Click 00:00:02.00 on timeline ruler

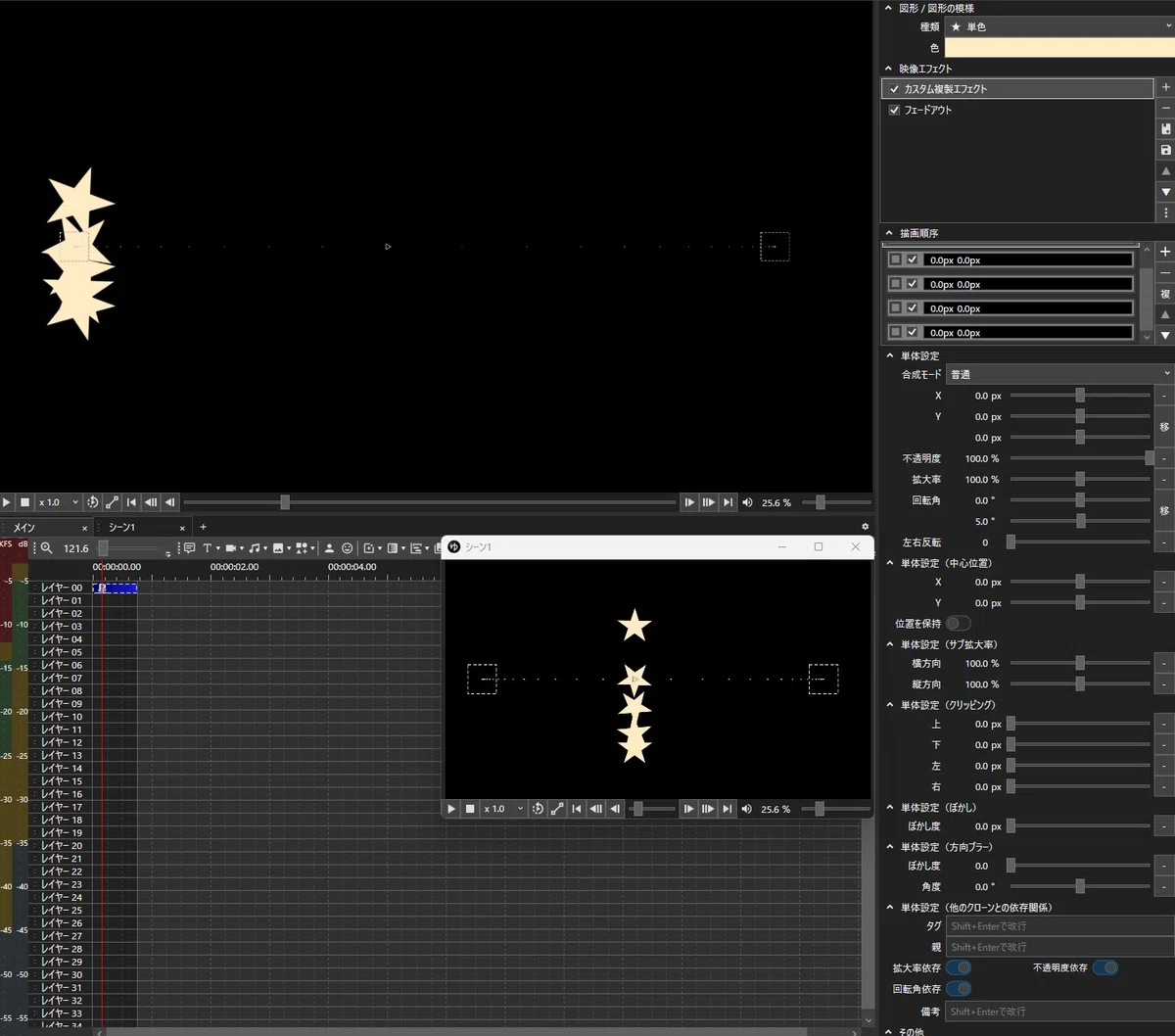(x=234, y=567)
